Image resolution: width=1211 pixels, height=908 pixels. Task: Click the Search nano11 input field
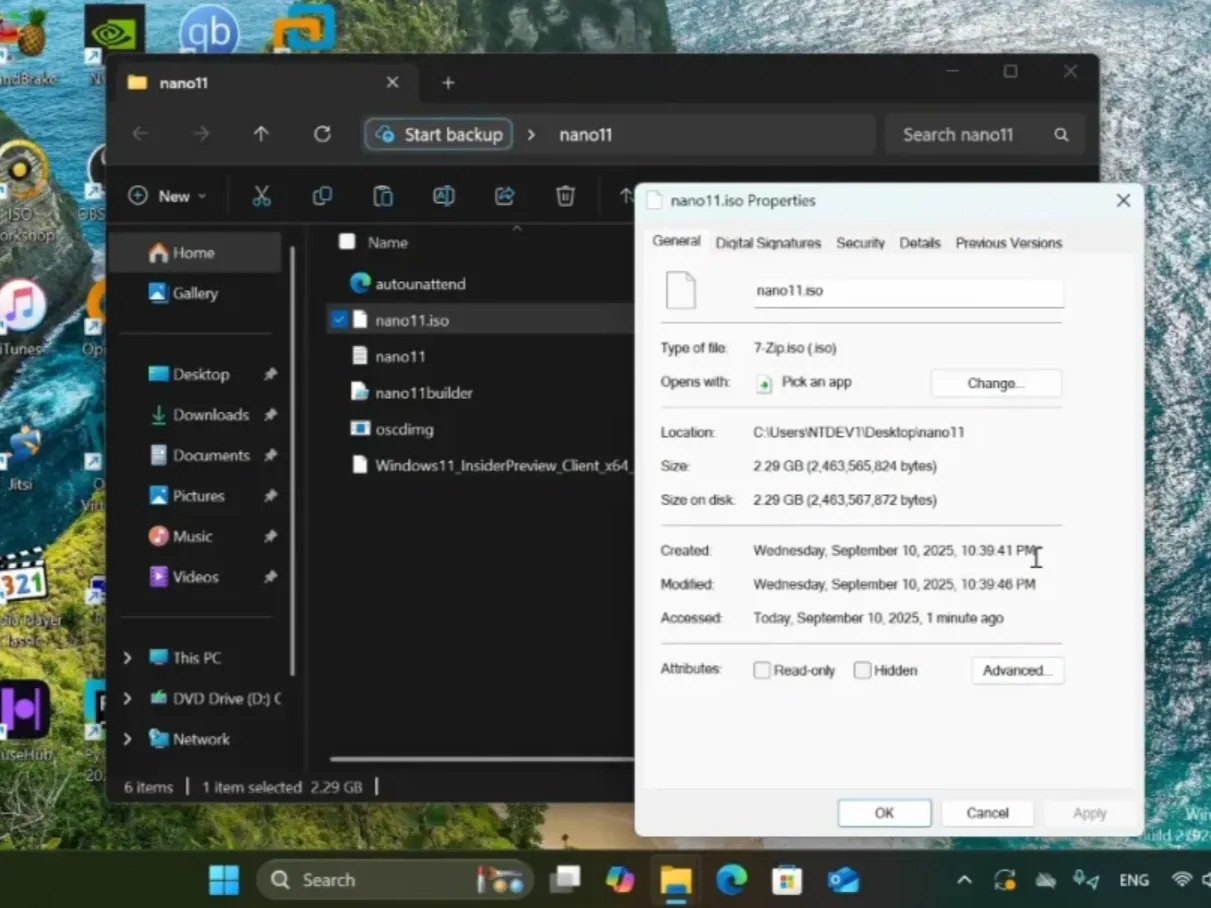tap(960, 134)
